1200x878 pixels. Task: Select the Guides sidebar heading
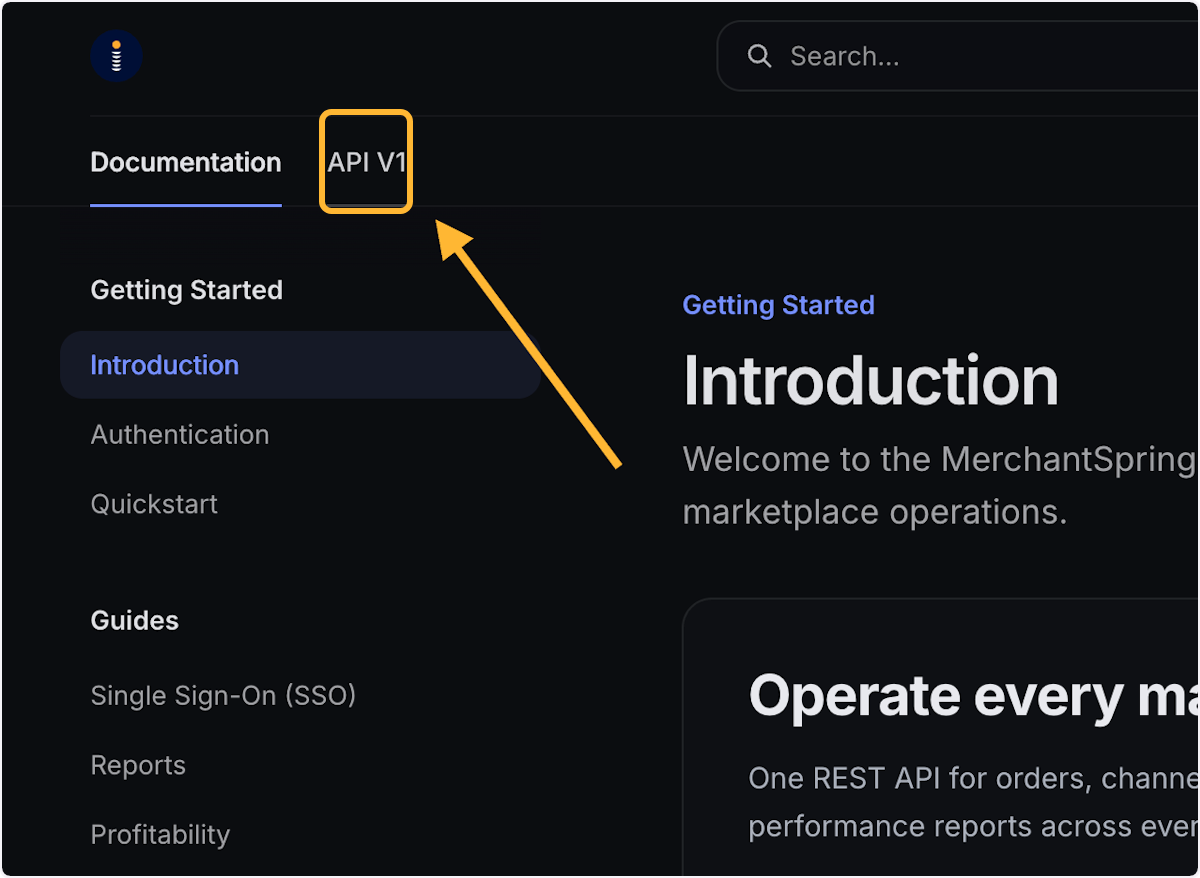click(135, 620)
